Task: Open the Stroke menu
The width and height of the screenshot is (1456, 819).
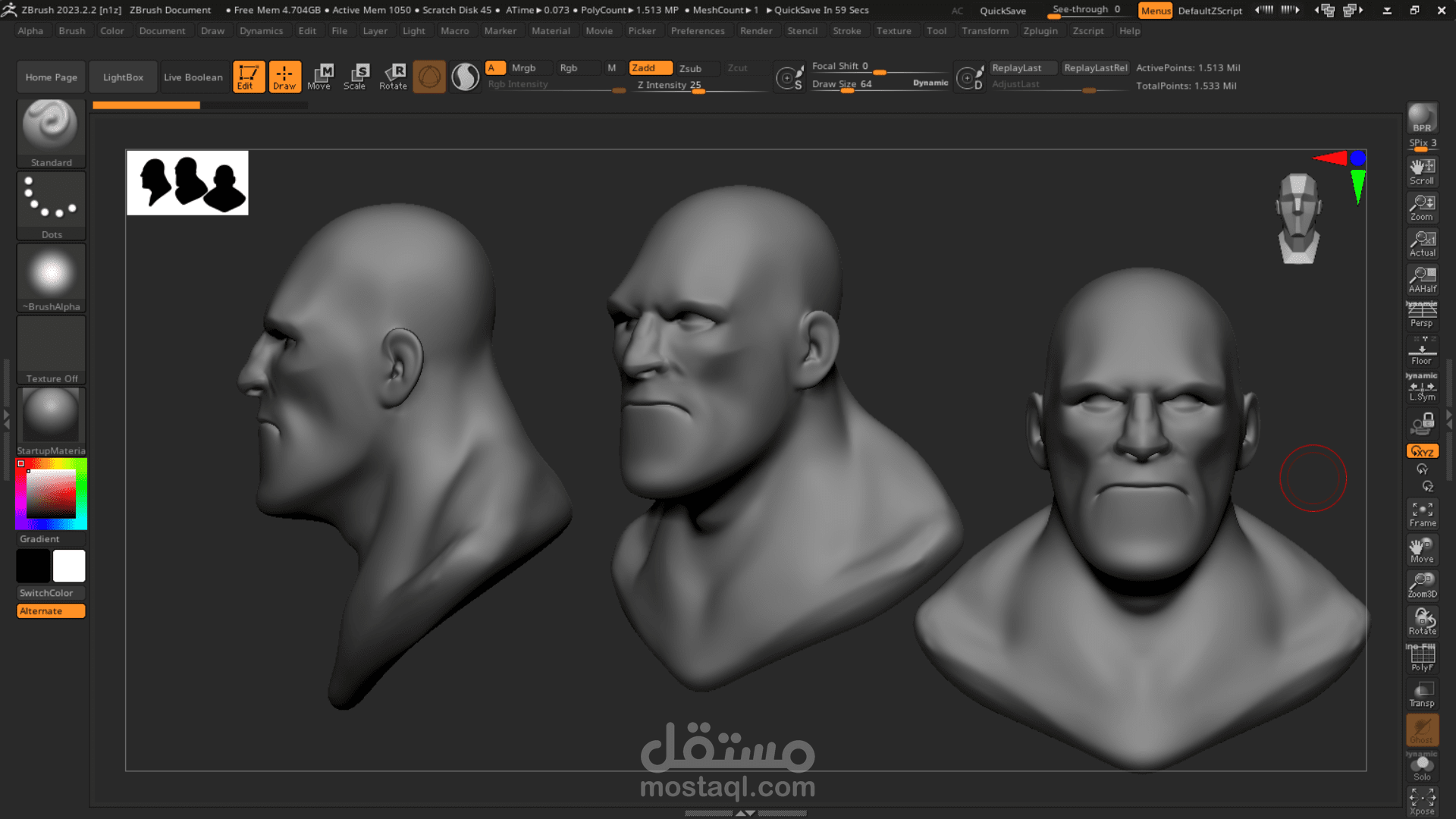Action: [846, 31]
